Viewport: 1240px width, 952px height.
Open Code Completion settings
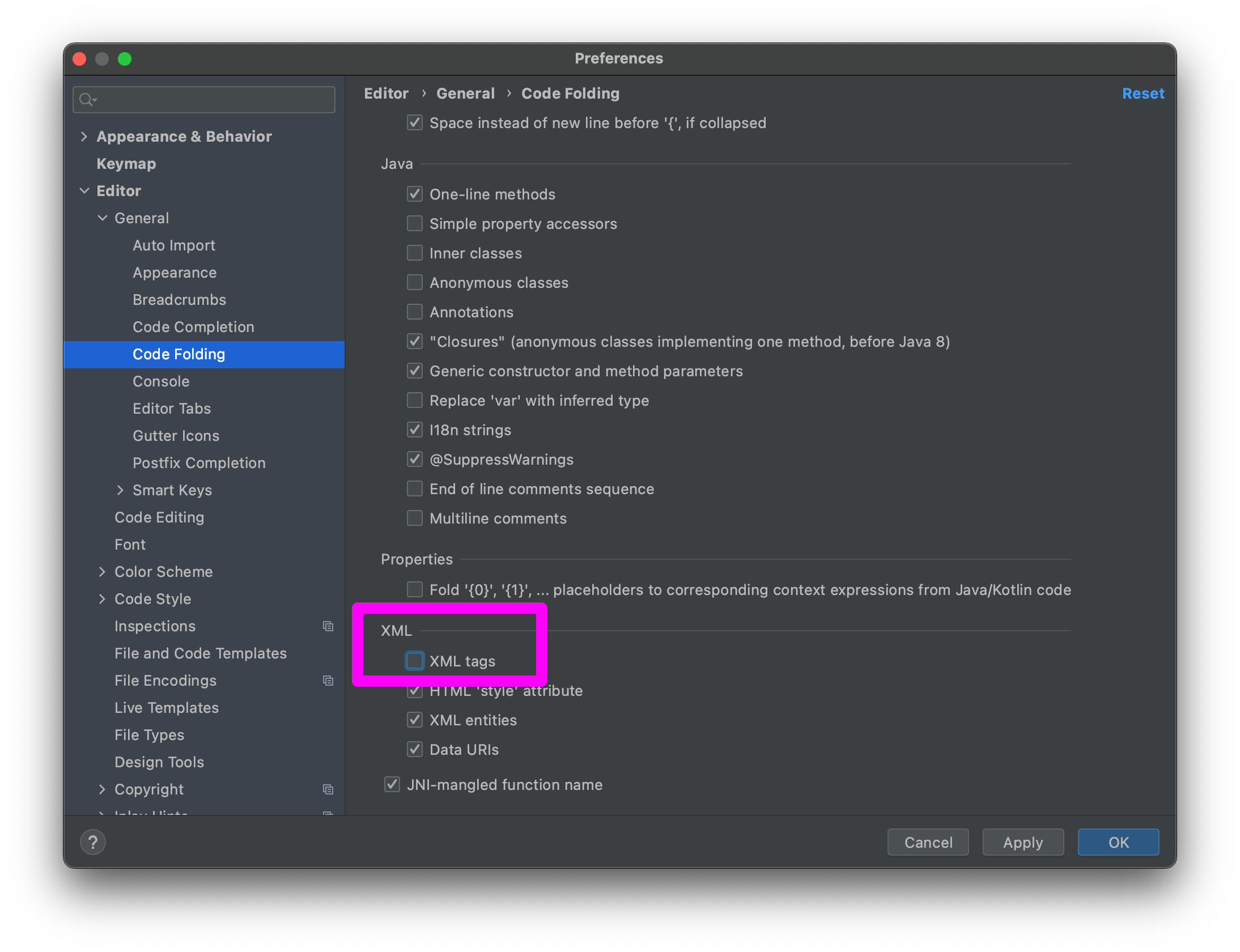click(x=193, y=327)
